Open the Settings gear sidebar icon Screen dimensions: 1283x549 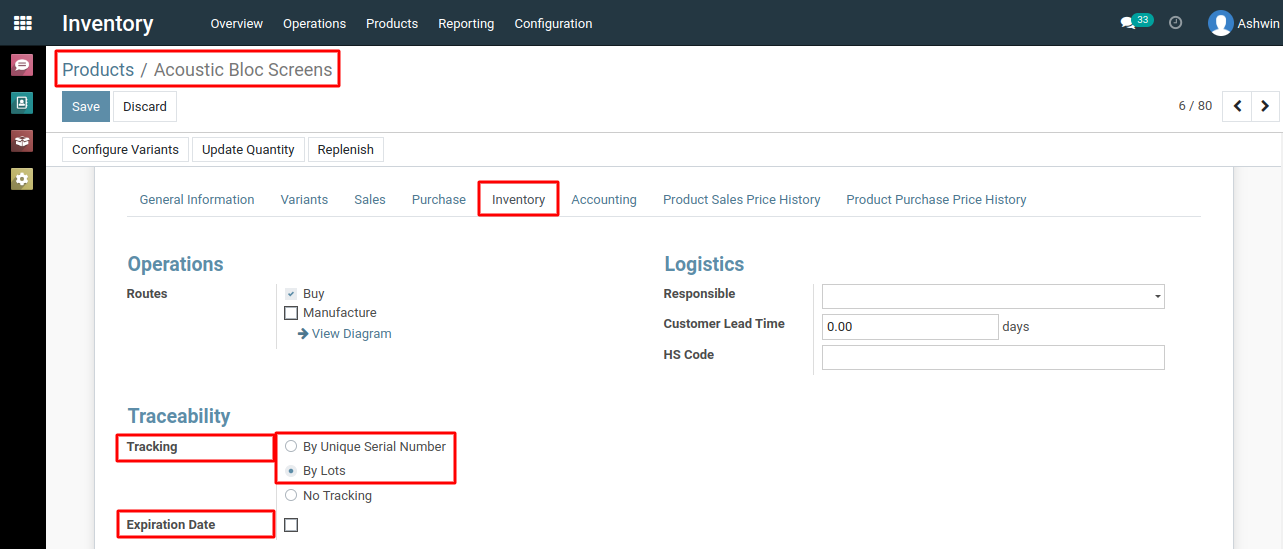point(22,179)
